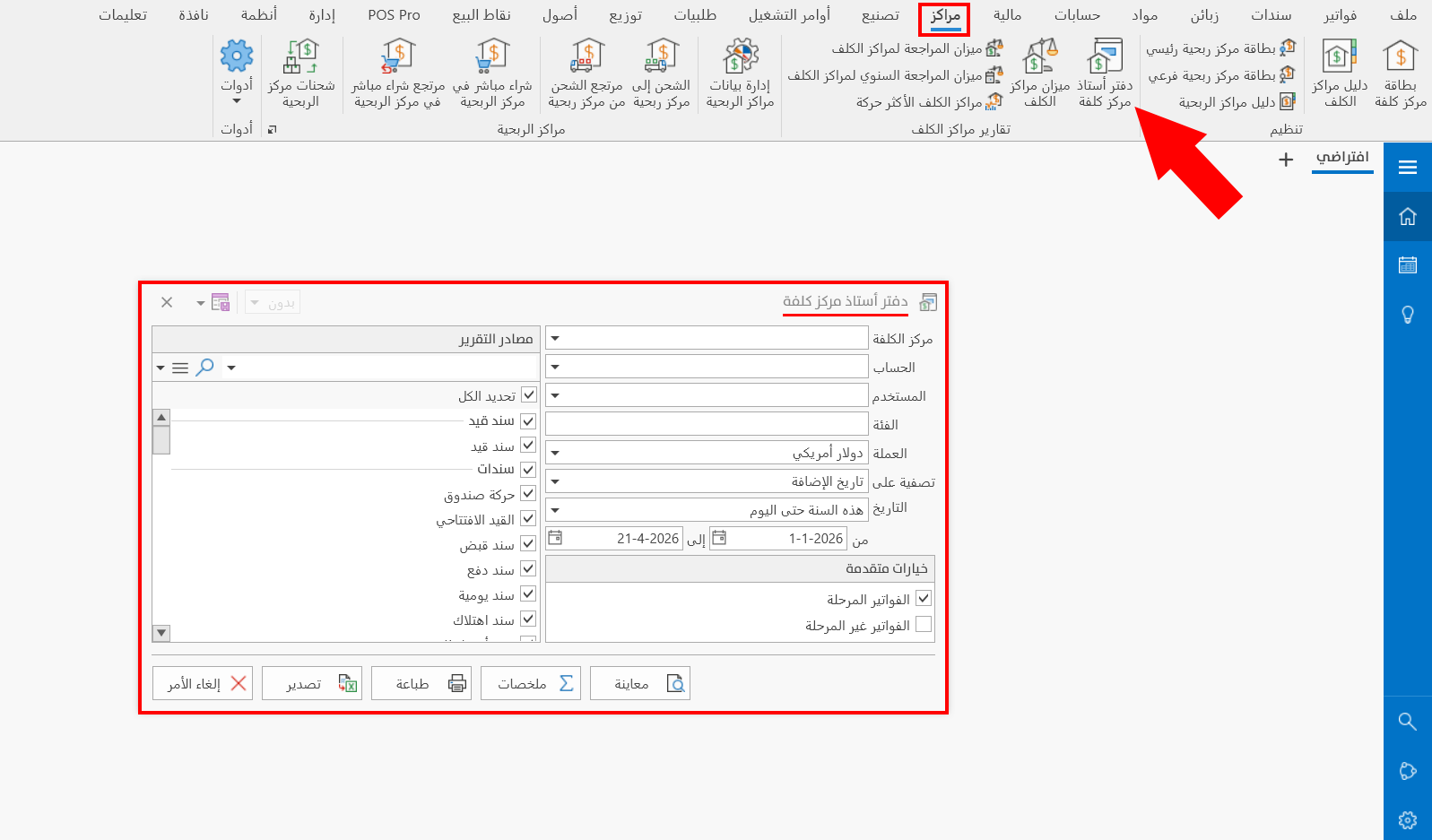Click the search magnifier in مصادر التقرير

[x=205, y=368]
